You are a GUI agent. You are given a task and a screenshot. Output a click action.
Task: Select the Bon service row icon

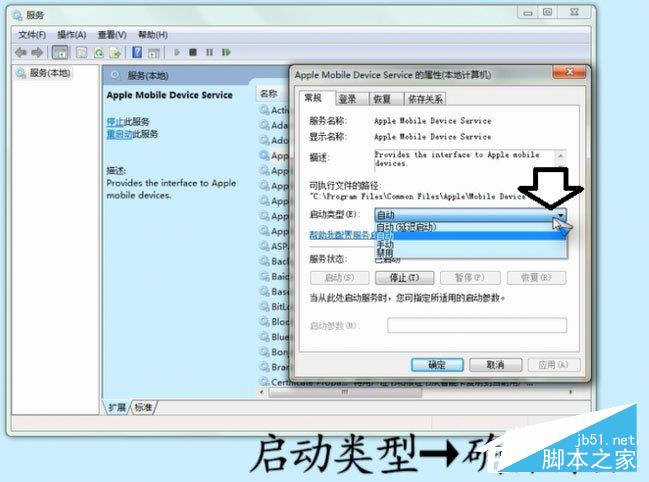point(264,352)
